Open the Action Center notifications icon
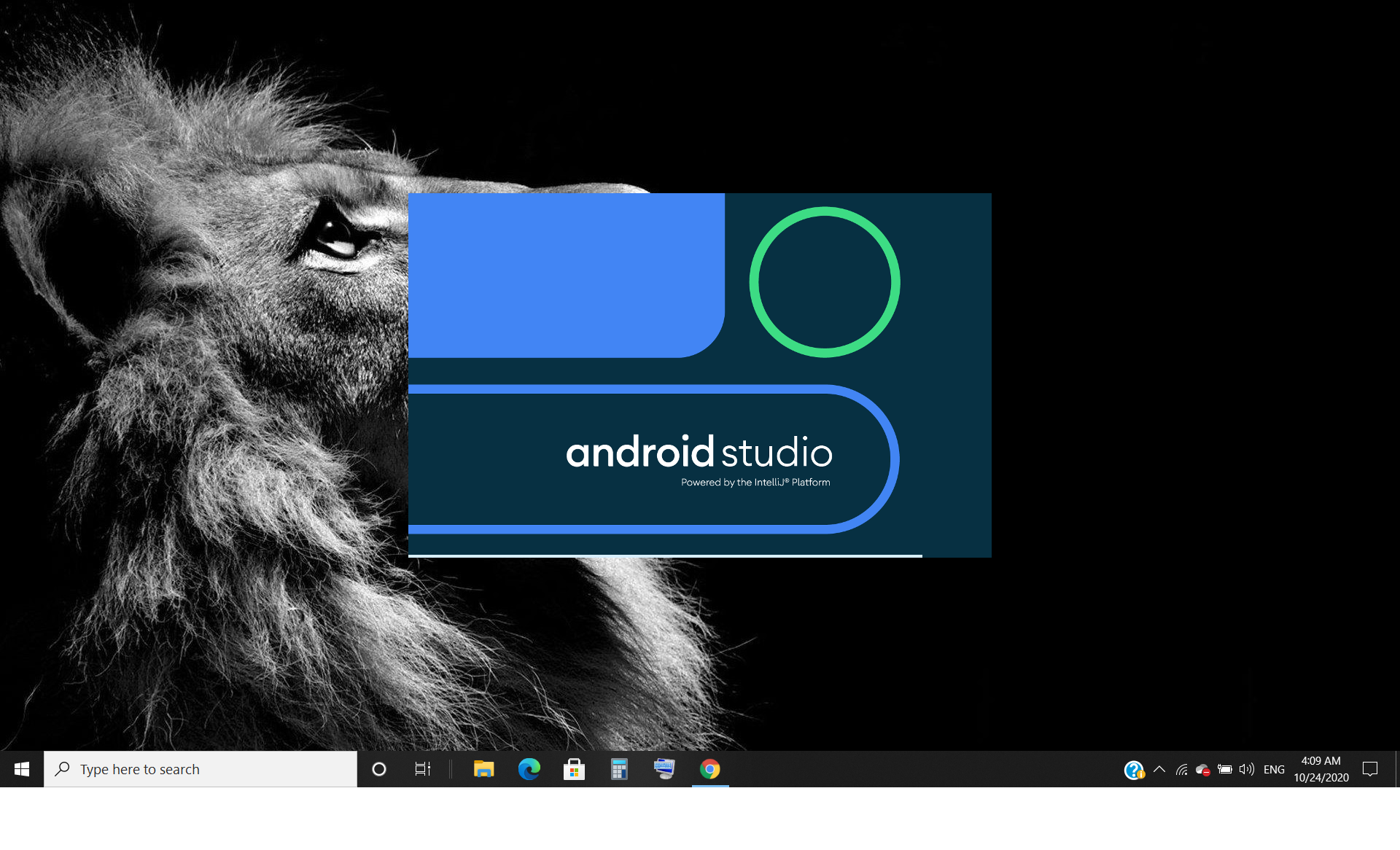1400x850 pixels. tap(1370, 769)
